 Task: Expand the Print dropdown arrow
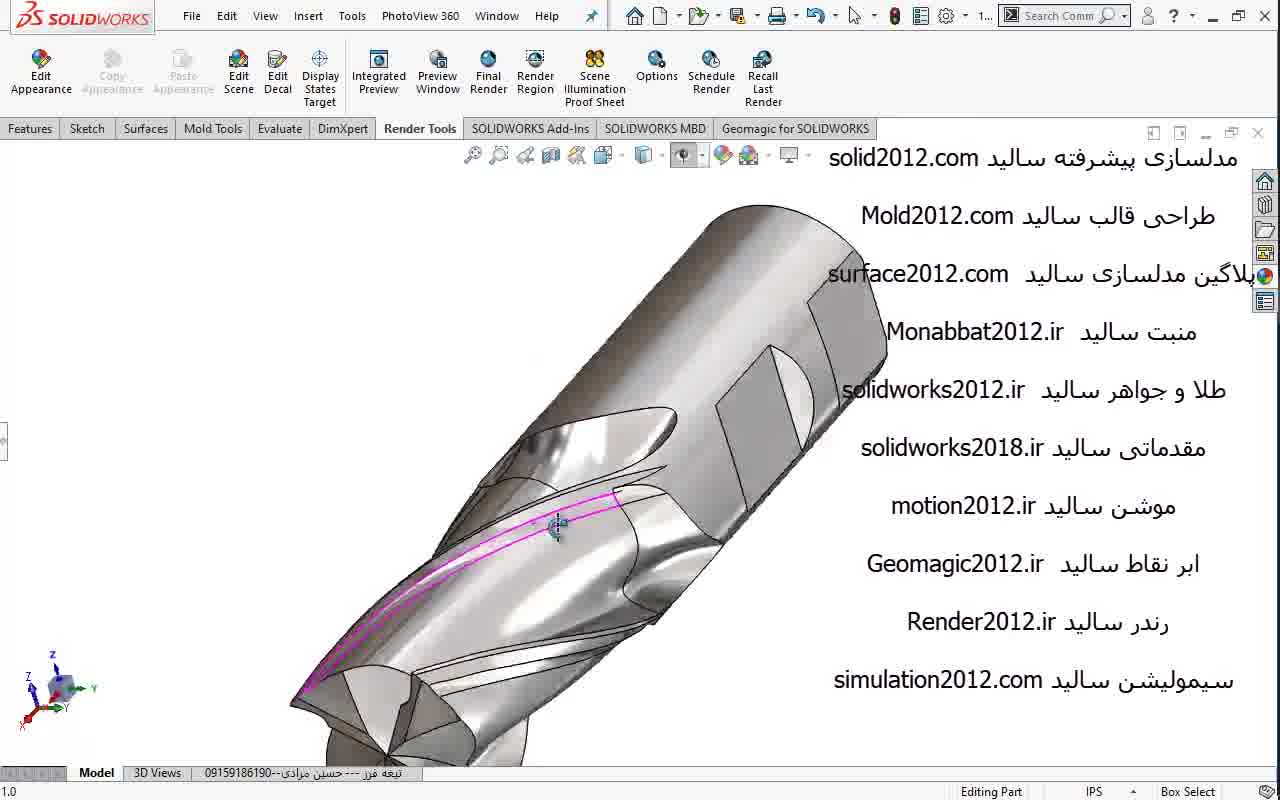point(796,16)
